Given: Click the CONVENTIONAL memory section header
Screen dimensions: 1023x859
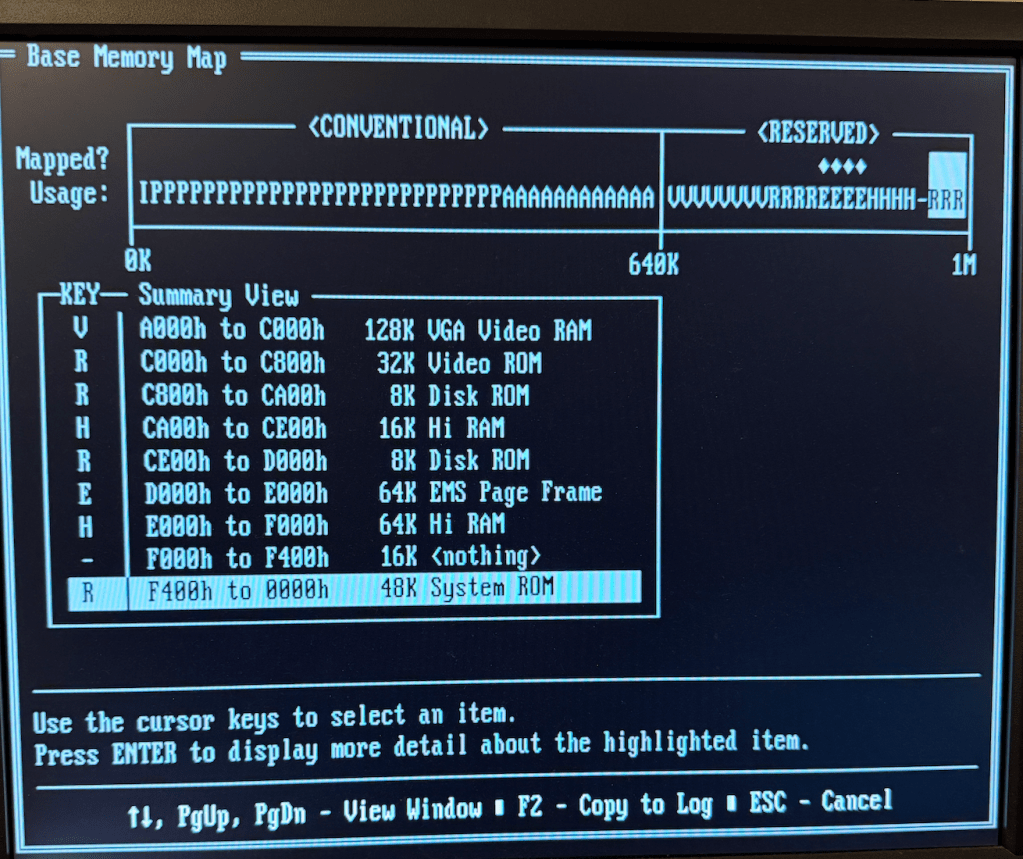Looking at the screenshot, I should 399,128.
